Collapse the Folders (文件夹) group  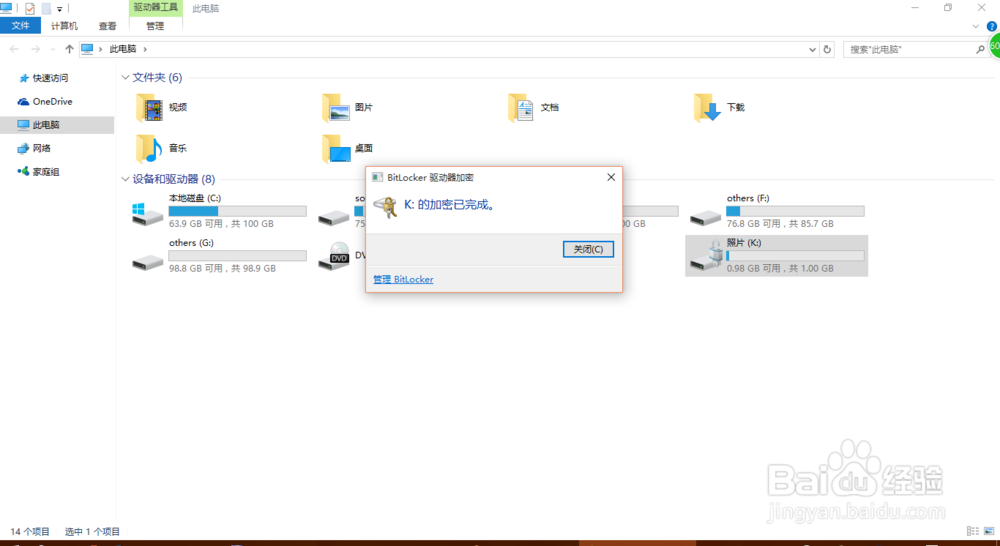(125, 77)
